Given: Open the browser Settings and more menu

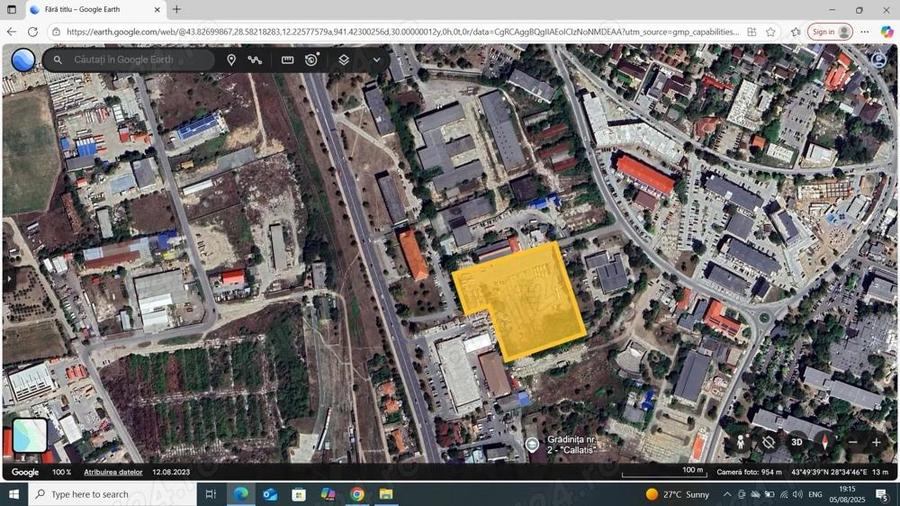Looking at the screenshot, I should pyautogui.click(x=865, y=32).
